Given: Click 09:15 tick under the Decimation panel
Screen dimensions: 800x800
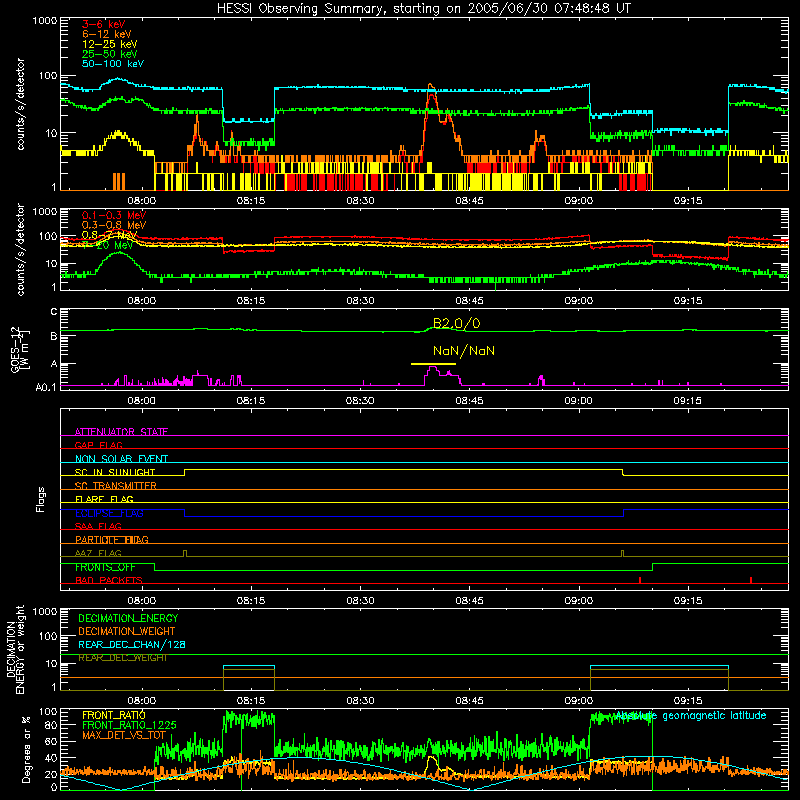Looking at the screenshot, I should (x=688, y=701).
